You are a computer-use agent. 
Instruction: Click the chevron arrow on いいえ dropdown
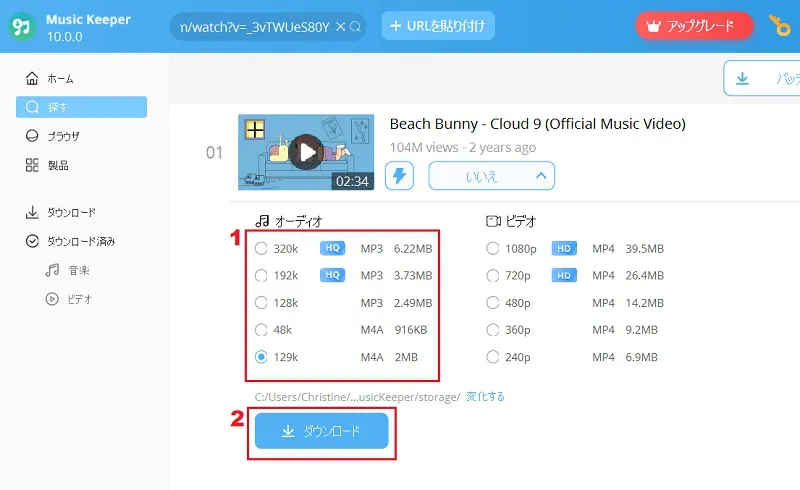(x=541, y=176)
